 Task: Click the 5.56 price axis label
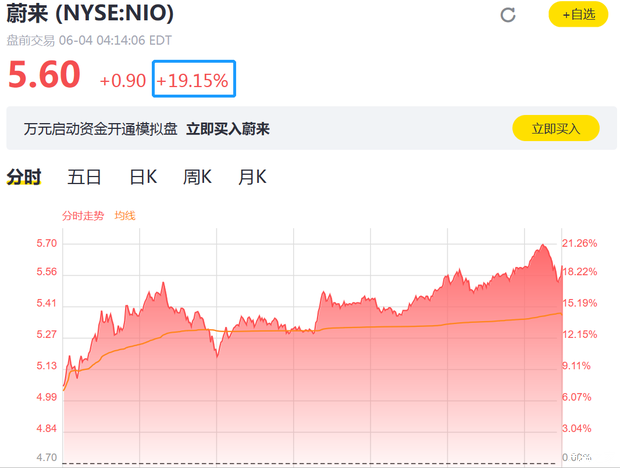[x=47, y=272]
